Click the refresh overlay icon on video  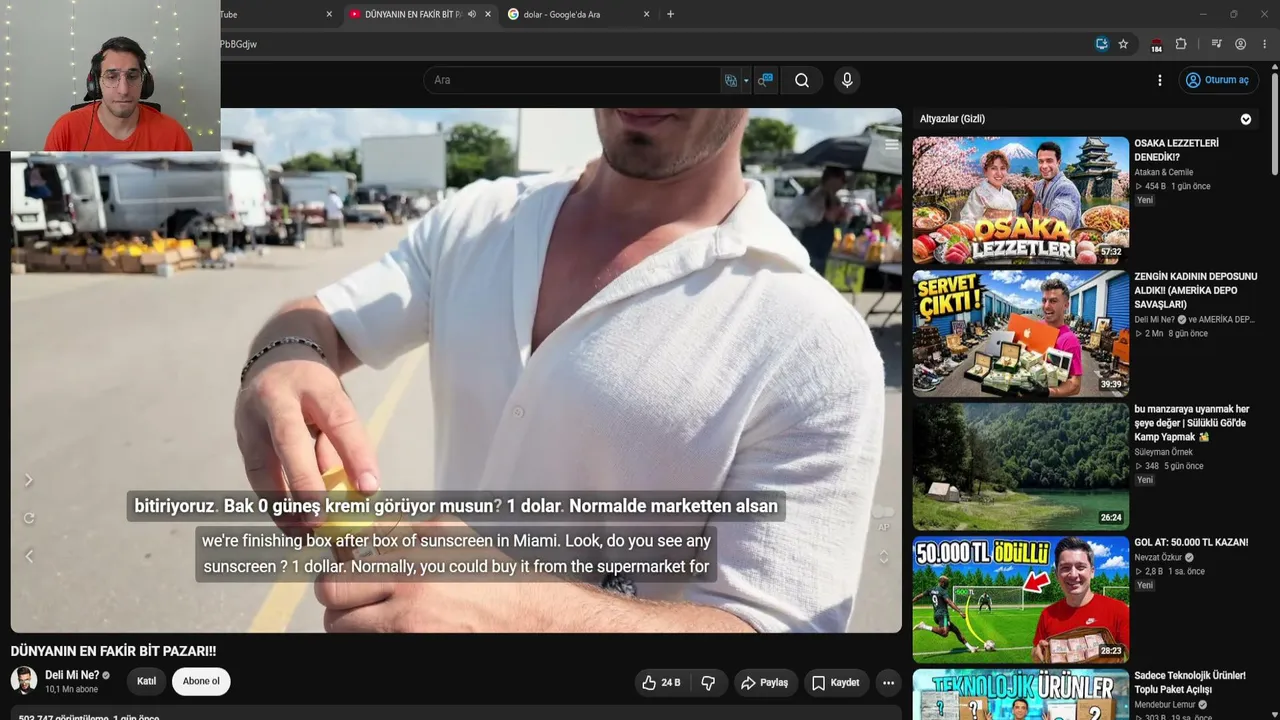coord(29,518)
